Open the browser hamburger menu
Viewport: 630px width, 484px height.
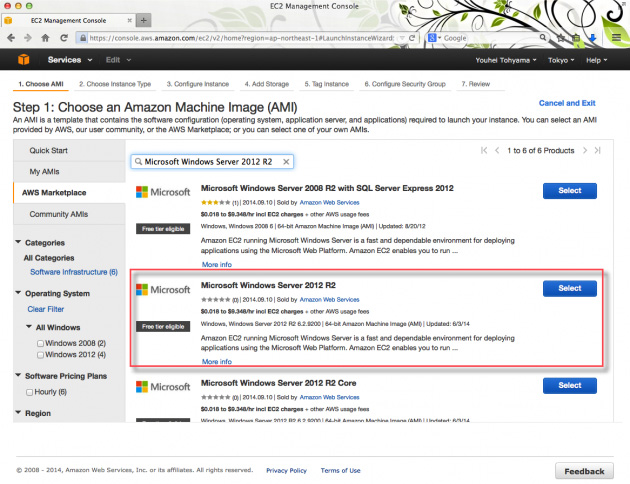pos(616,38)
